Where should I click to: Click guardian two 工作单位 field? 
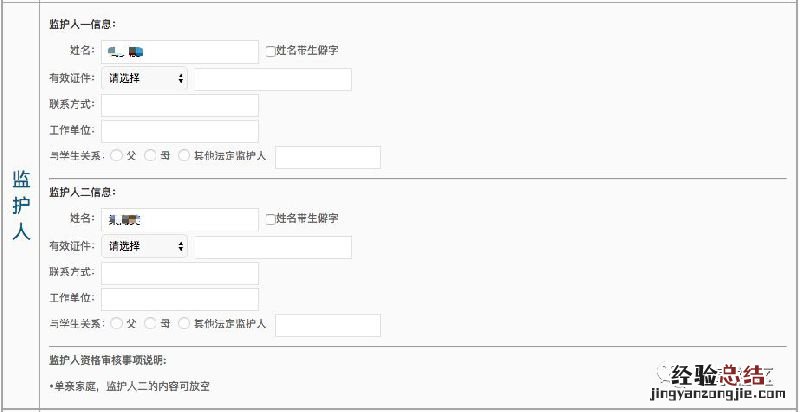click(180, 299)
